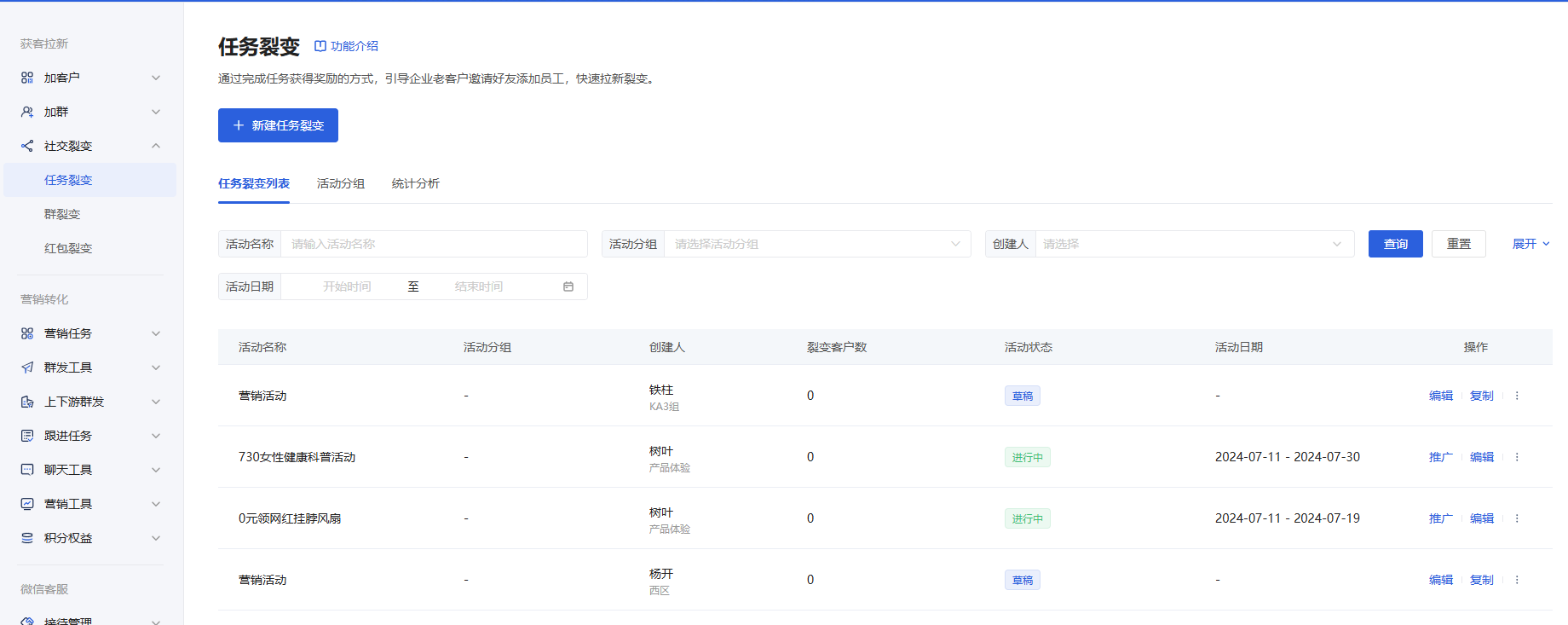1568x625 pixels.
Task: Open the 活动分组 filter dropdown
Action: 787,244
